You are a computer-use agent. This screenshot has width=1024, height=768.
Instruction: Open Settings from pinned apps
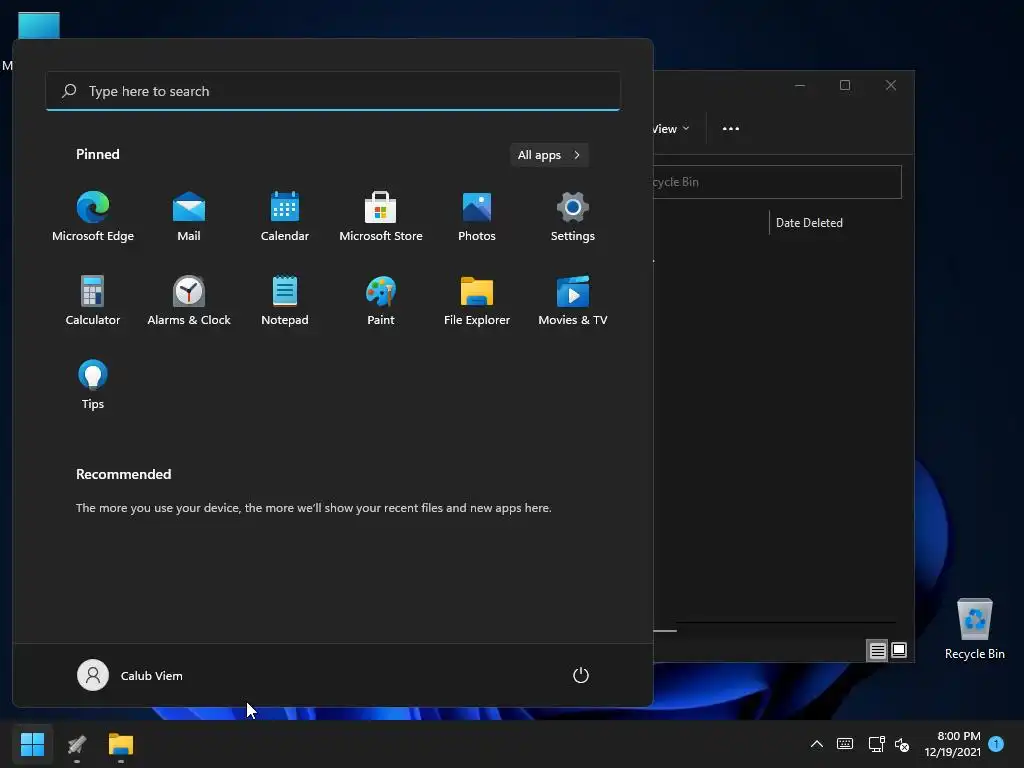click(x=573, y=217)
